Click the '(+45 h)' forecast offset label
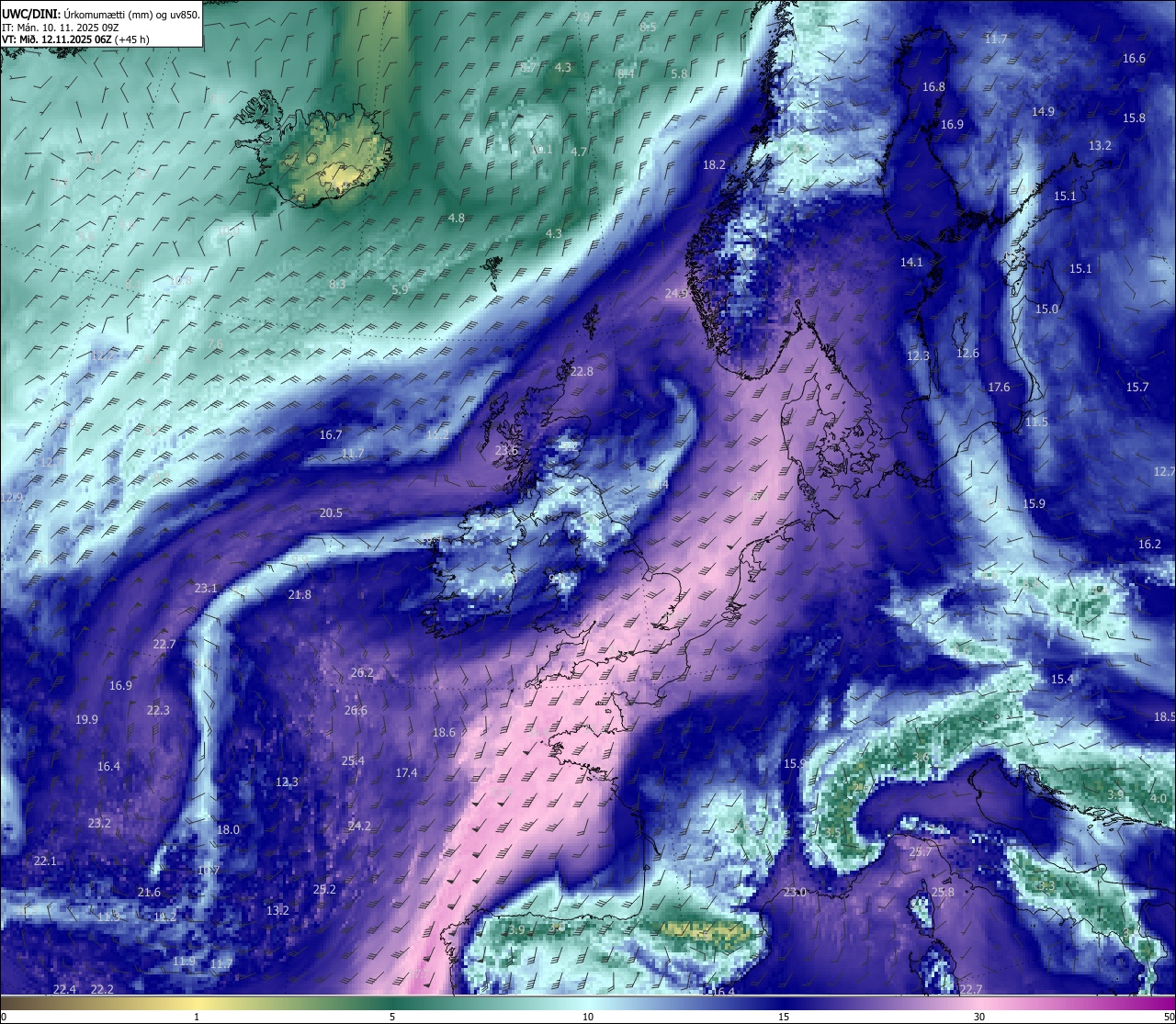The image size is (1176, 1024). (x=133, y=39)
